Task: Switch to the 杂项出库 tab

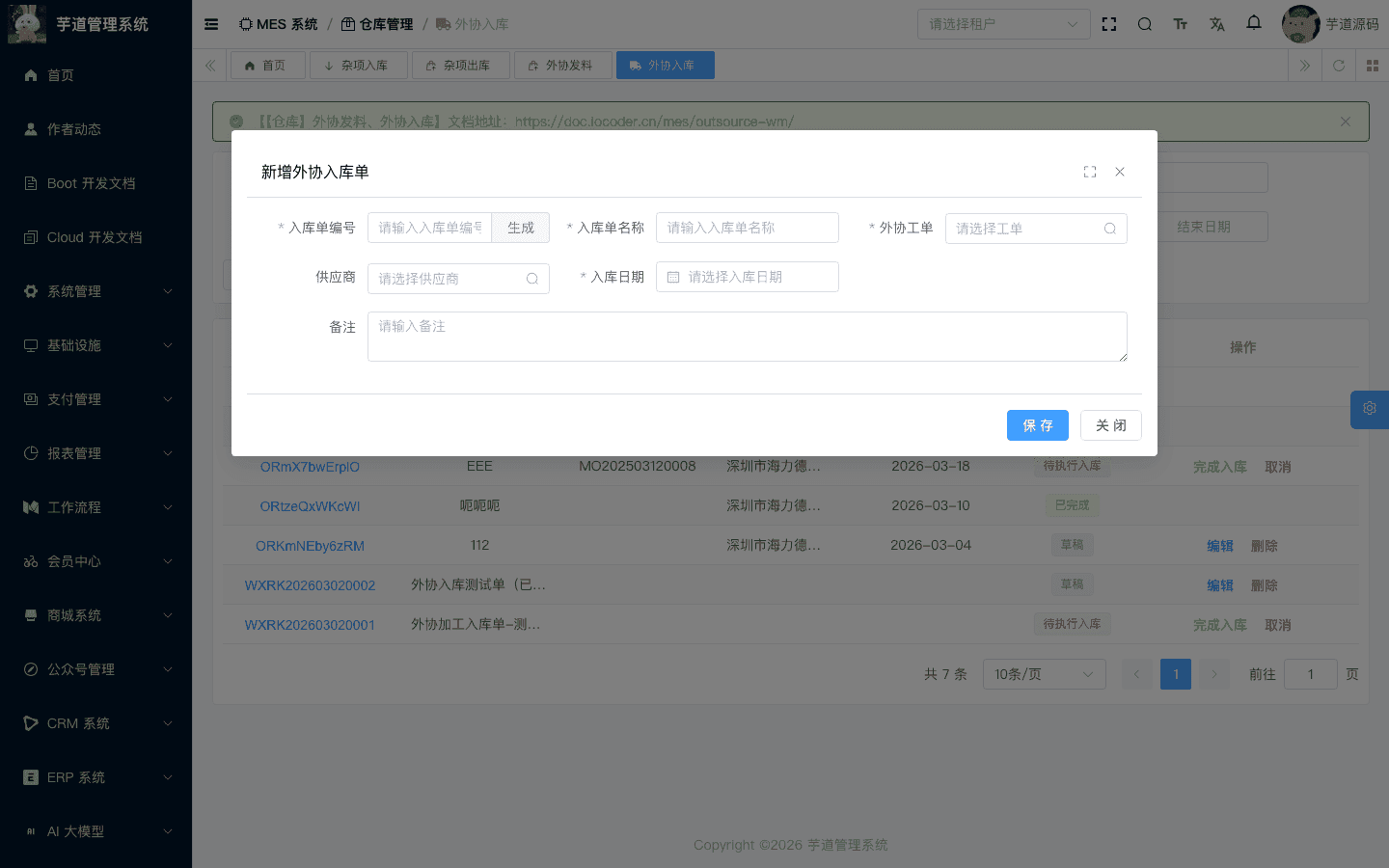Action: pyautogui.click(x=460, y=65)
